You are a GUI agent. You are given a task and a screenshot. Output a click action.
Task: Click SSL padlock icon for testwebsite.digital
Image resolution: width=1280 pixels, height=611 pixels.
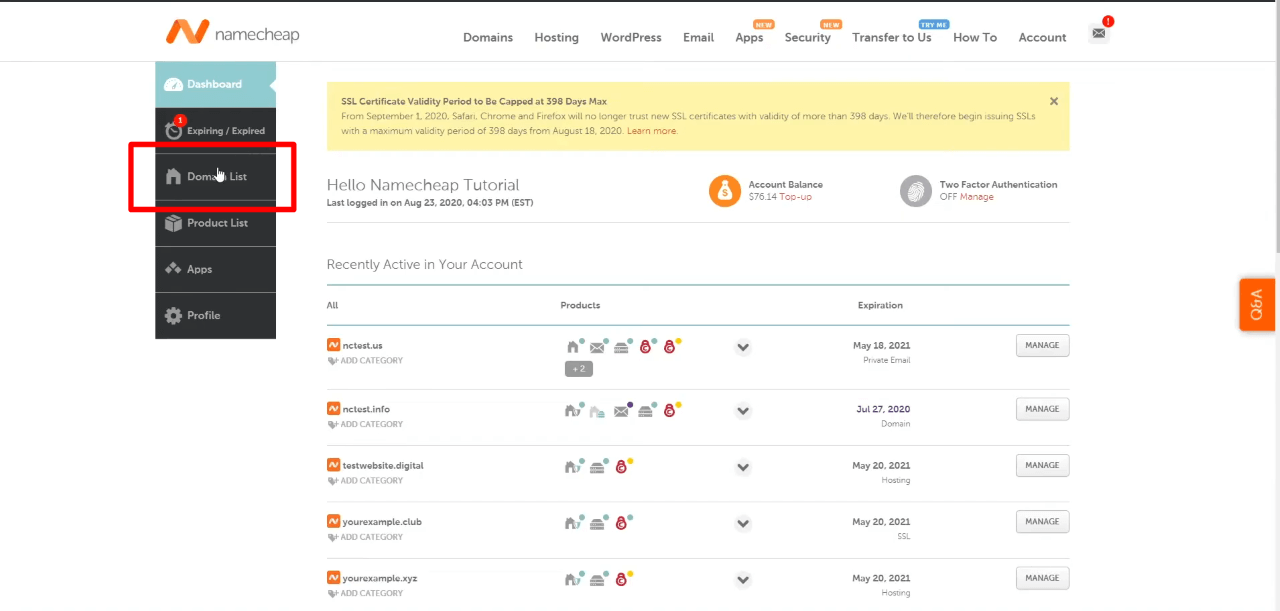pyautogui.click(x=621, y=466)
